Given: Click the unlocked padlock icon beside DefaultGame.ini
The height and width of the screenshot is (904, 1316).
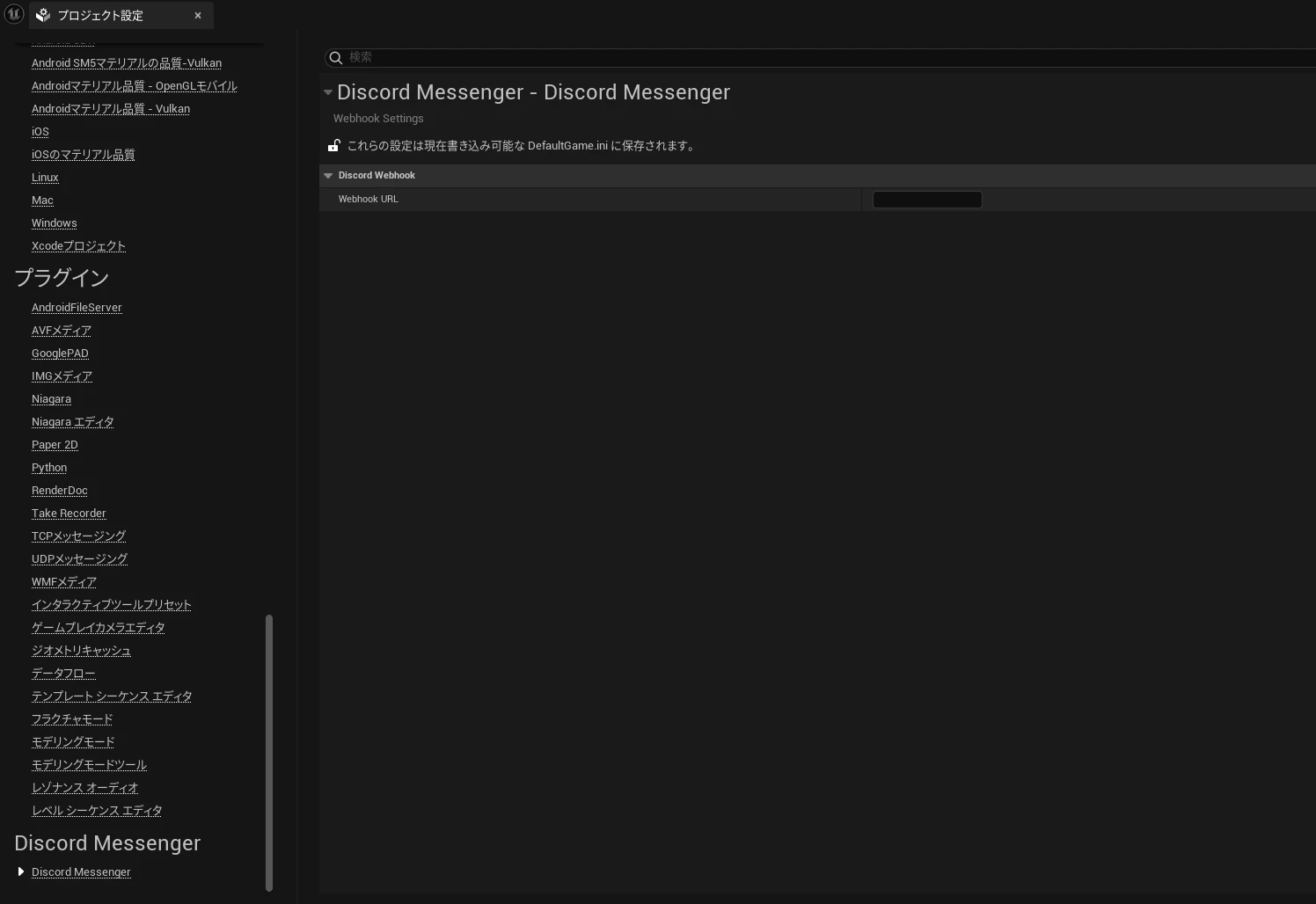Looking at the screenshot, I should 334,146.
